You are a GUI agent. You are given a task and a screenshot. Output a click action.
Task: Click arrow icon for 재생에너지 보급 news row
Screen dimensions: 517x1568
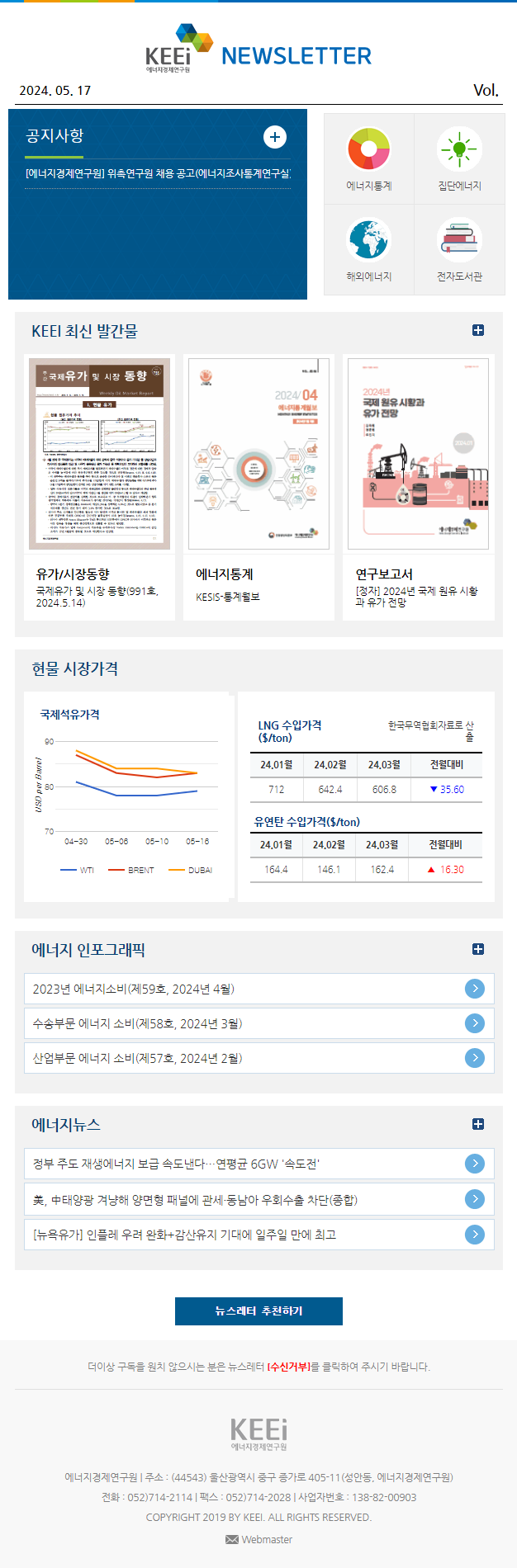click(x=475, y=1164)
